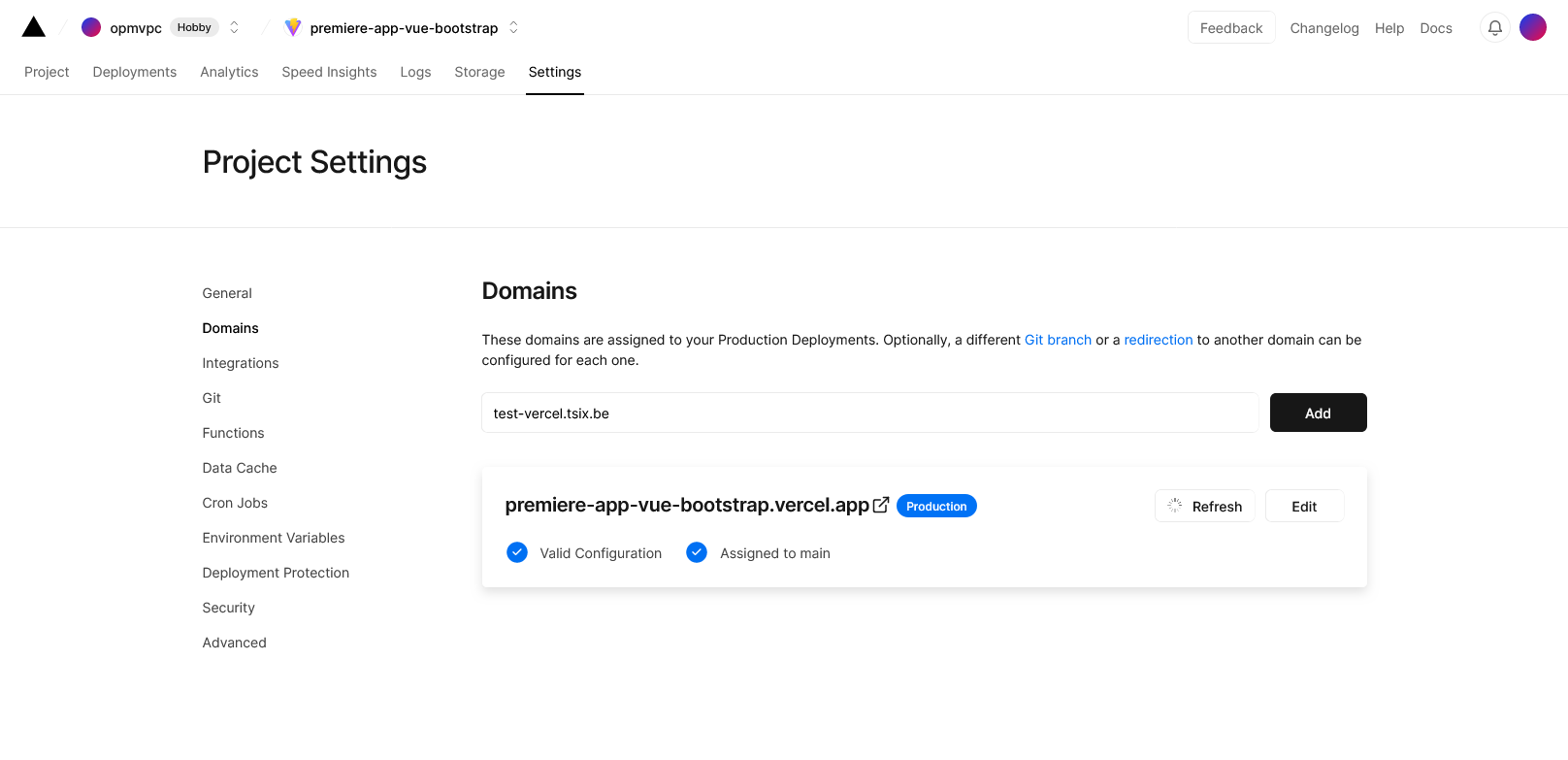Focus the domain name input field
Image resolution: width=1568 pixels, height=760 pixels.
tap(870, 413)
